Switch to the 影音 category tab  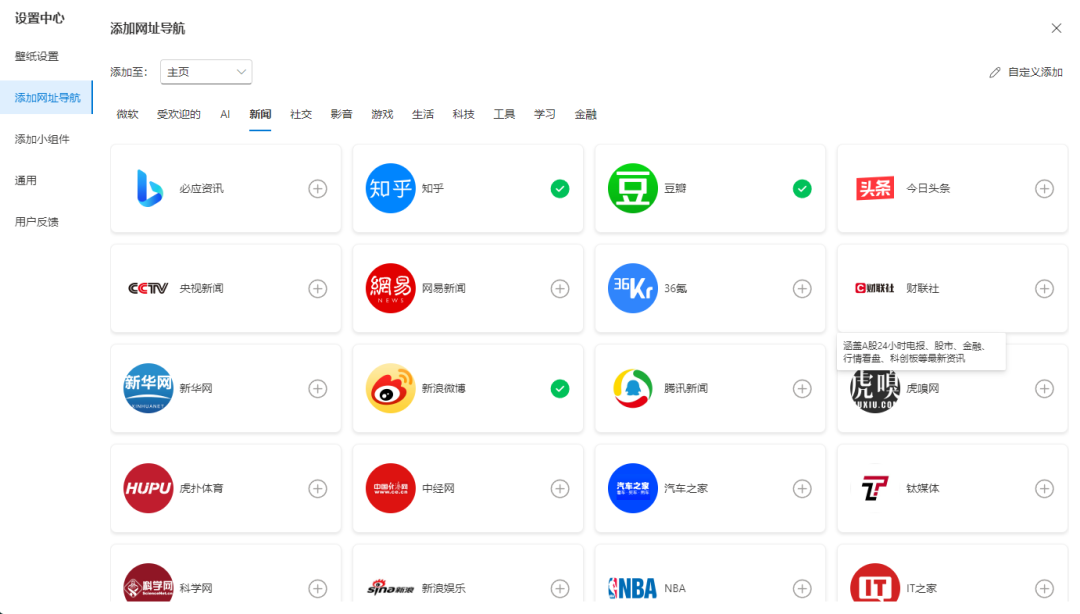(x=342, y=114)
